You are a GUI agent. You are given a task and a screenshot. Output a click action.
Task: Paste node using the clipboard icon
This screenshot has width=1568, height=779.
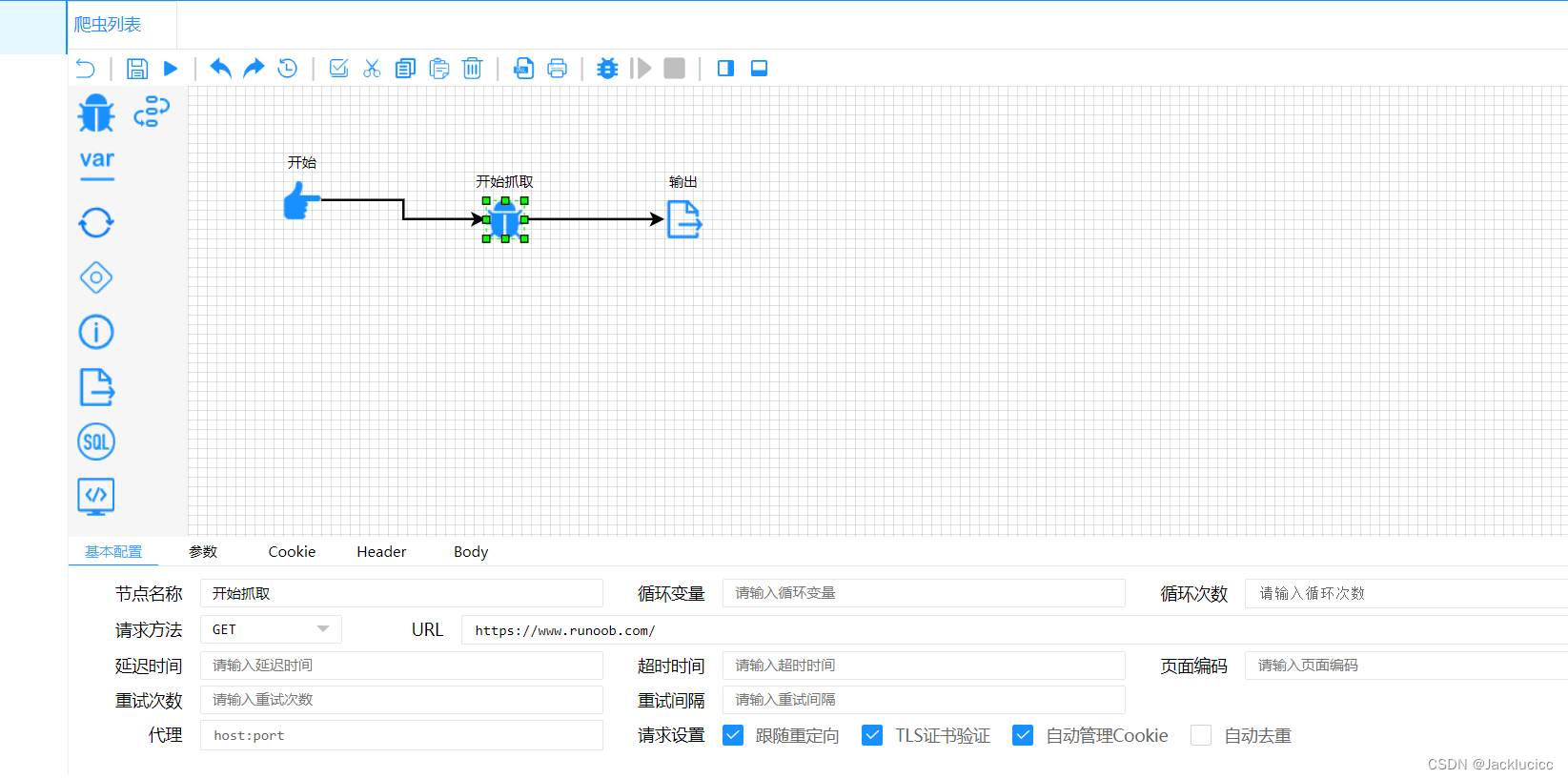[438, 69]
